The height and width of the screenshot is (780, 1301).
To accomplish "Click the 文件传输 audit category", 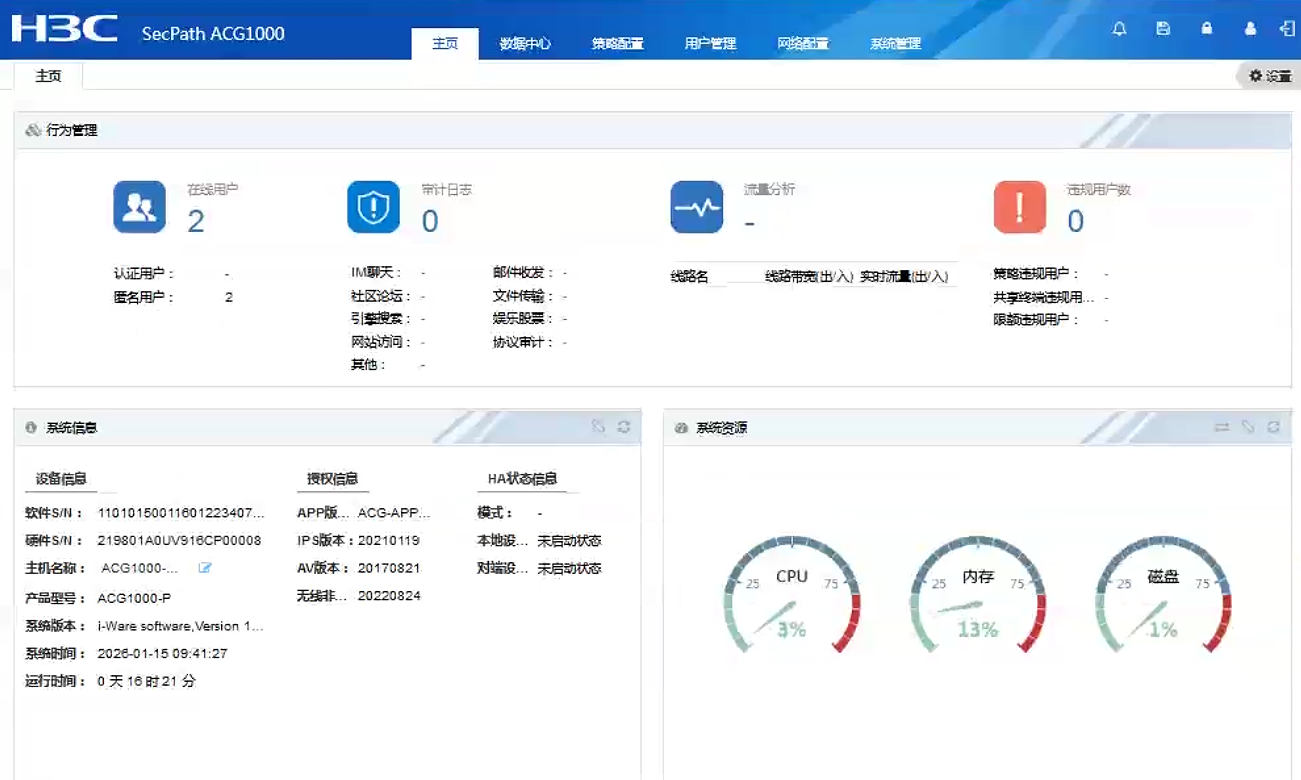I will coord(523,296).
